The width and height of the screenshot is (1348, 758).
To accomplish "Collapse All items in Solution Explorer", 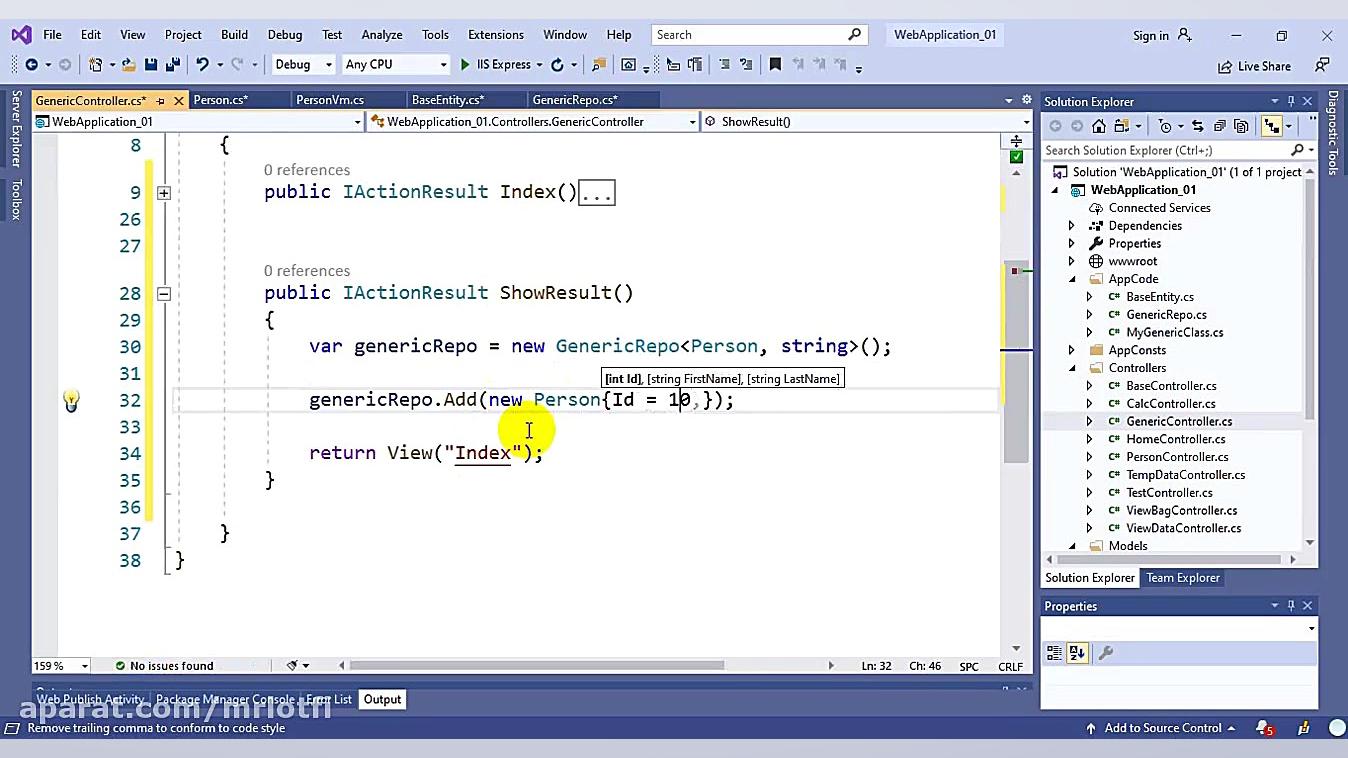I will (x=1220, y=126).
